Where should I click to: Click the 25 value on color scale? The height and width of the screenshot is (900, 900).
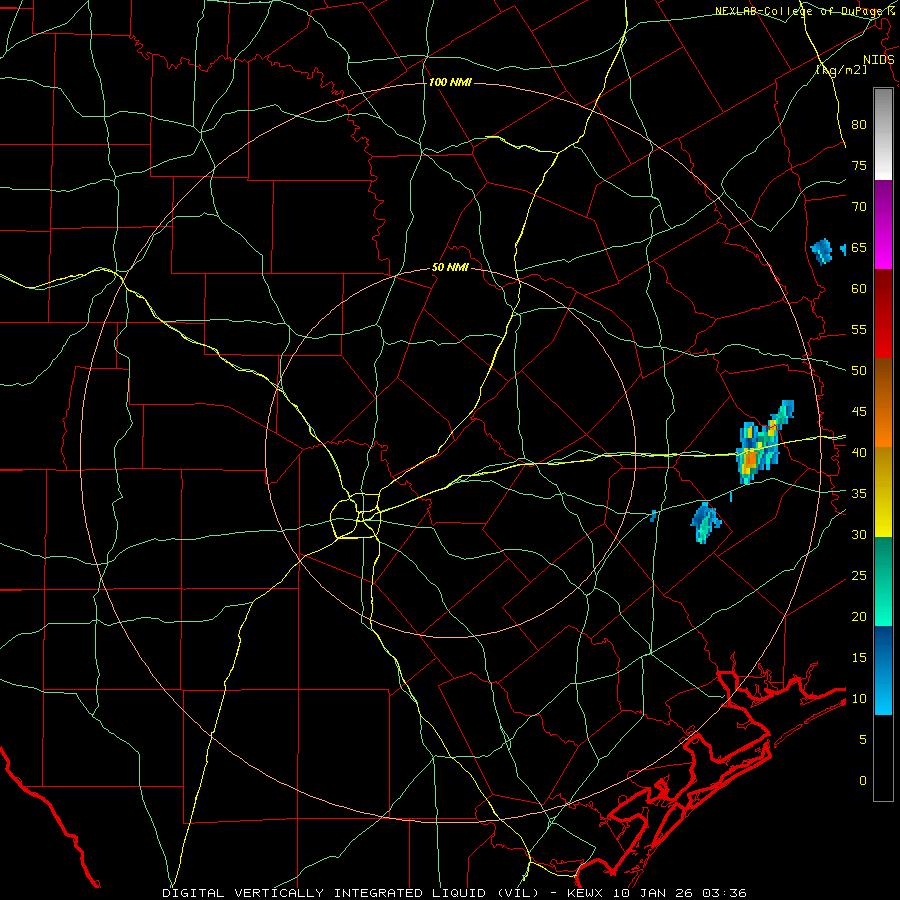point(859,576)
